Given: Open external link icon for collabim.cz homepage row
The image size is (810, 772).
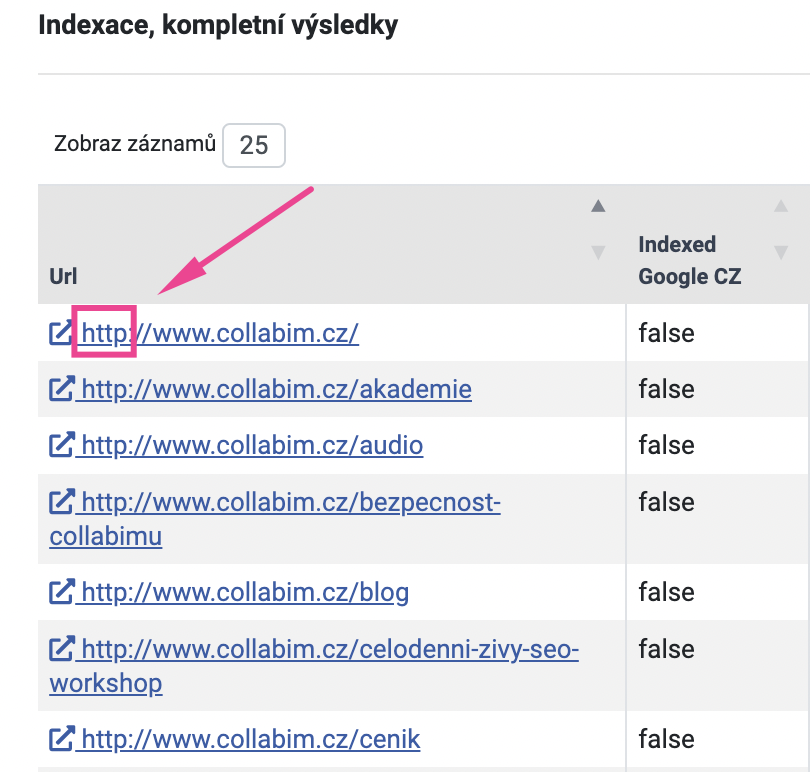Looking at the screenshot, I should (62, 332).
